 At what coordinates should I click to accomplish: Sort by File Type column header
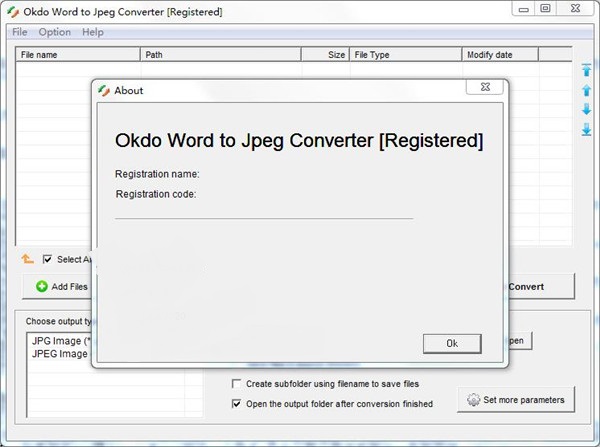(x=406, y=55)
